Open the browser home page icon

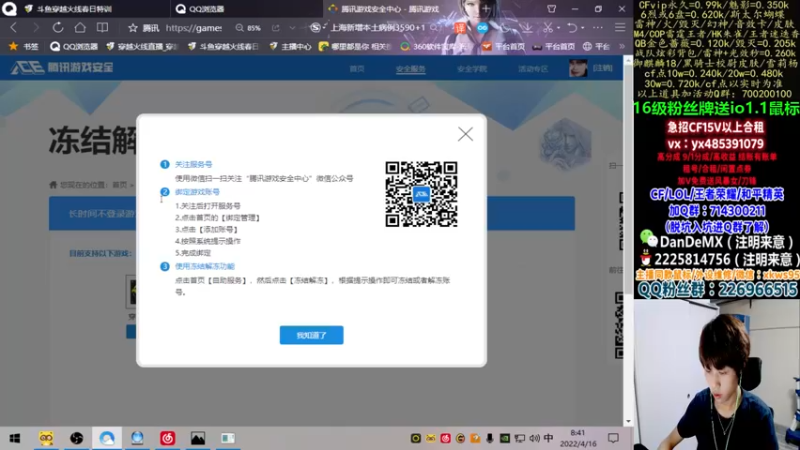pyautogui.click(x=80, y=28)
